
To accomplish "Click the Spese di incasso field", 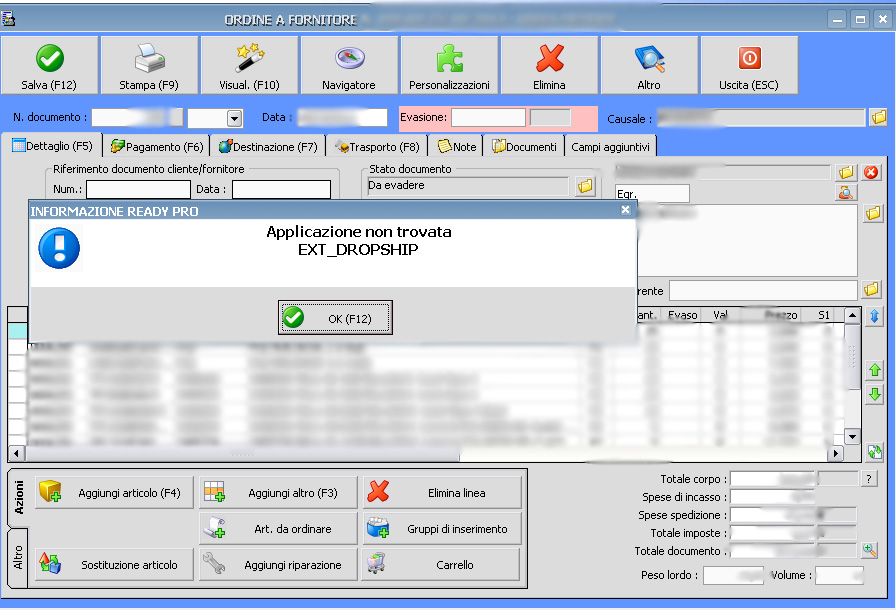I will coord(773,497).
